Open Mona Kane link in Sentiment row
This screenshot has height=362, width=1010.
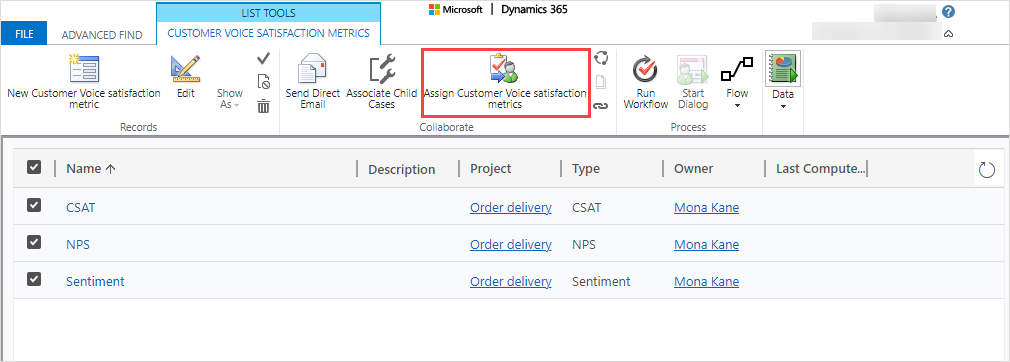707,281
